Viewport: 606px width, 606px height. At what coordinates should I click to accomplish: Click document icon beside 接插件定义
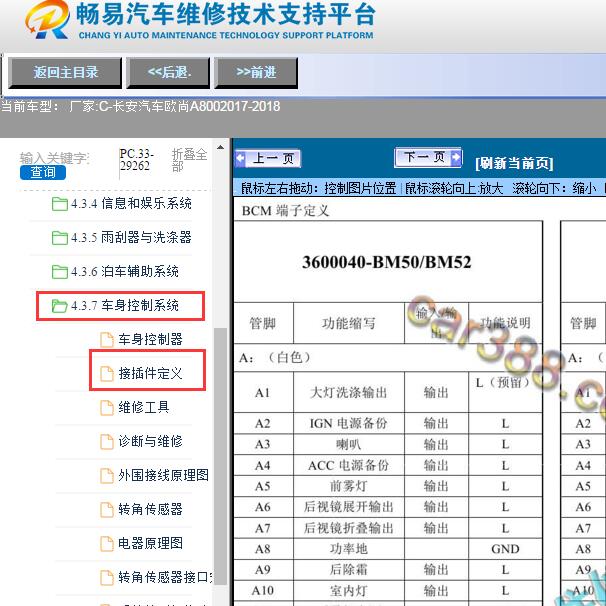pos(107,374)
